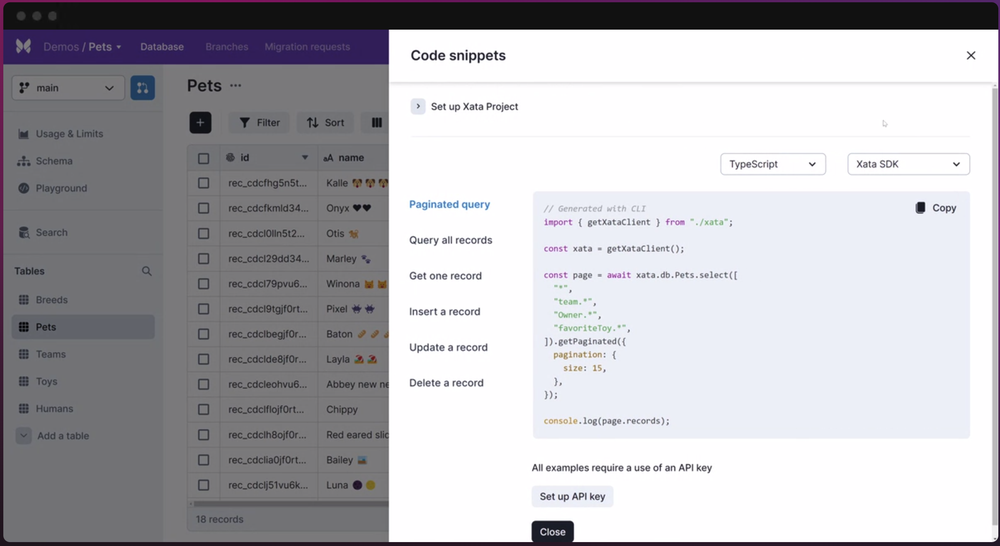Add a record with plus button

(x=200, y=122)
